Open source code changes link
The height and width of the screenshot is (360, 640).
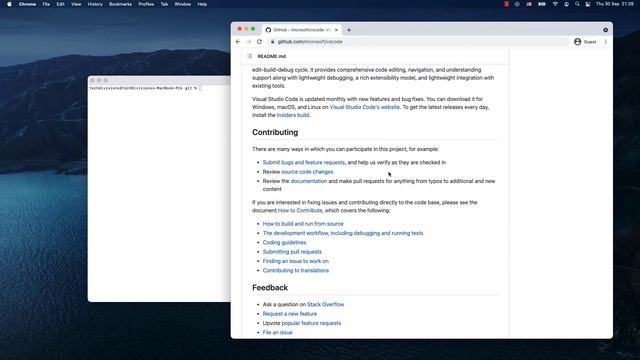click(x=307, y=172)
